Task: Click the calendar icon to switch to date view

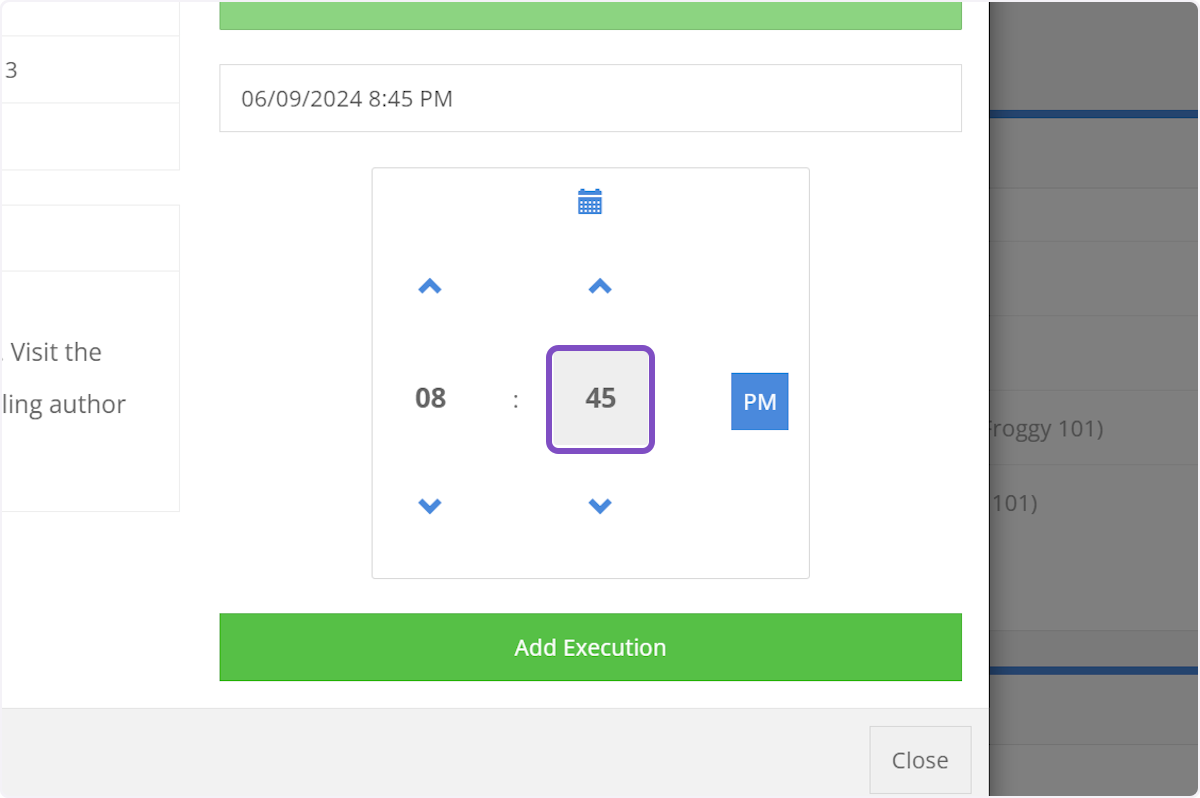Action: click(x=590, y=202)
